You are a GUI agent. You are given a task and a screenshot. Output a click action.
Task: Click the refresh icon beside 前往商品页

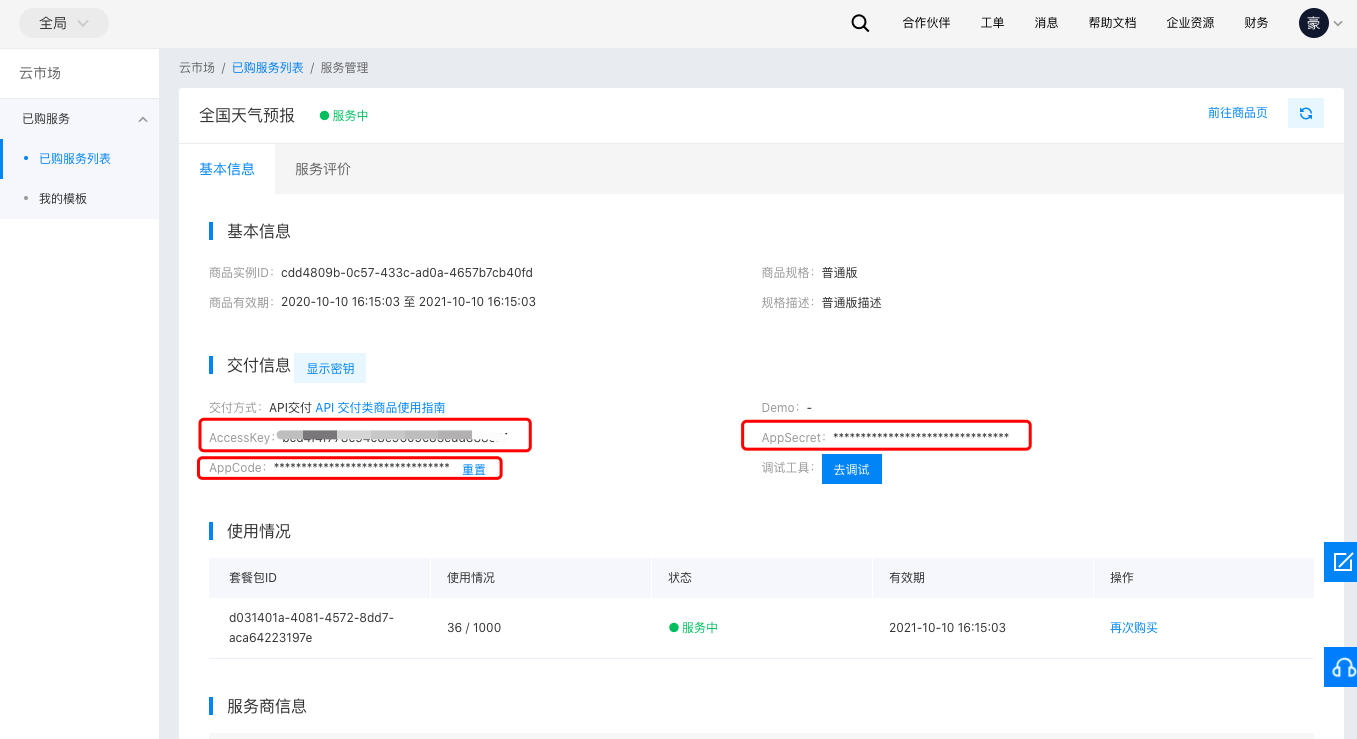(x=1305, y=113)
